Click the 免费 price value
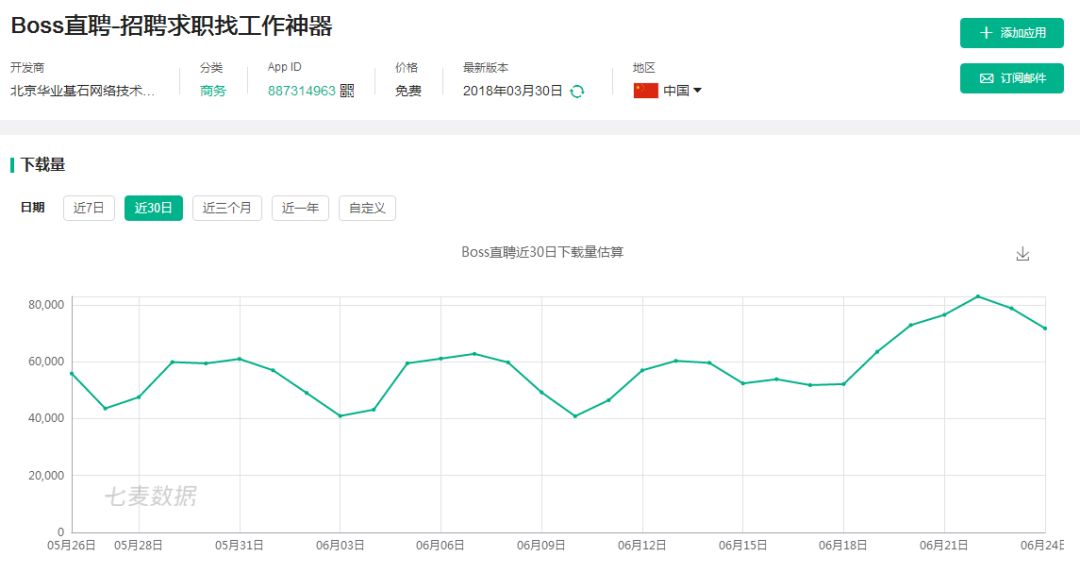1080x573 pixels. [x=408, y=91]
